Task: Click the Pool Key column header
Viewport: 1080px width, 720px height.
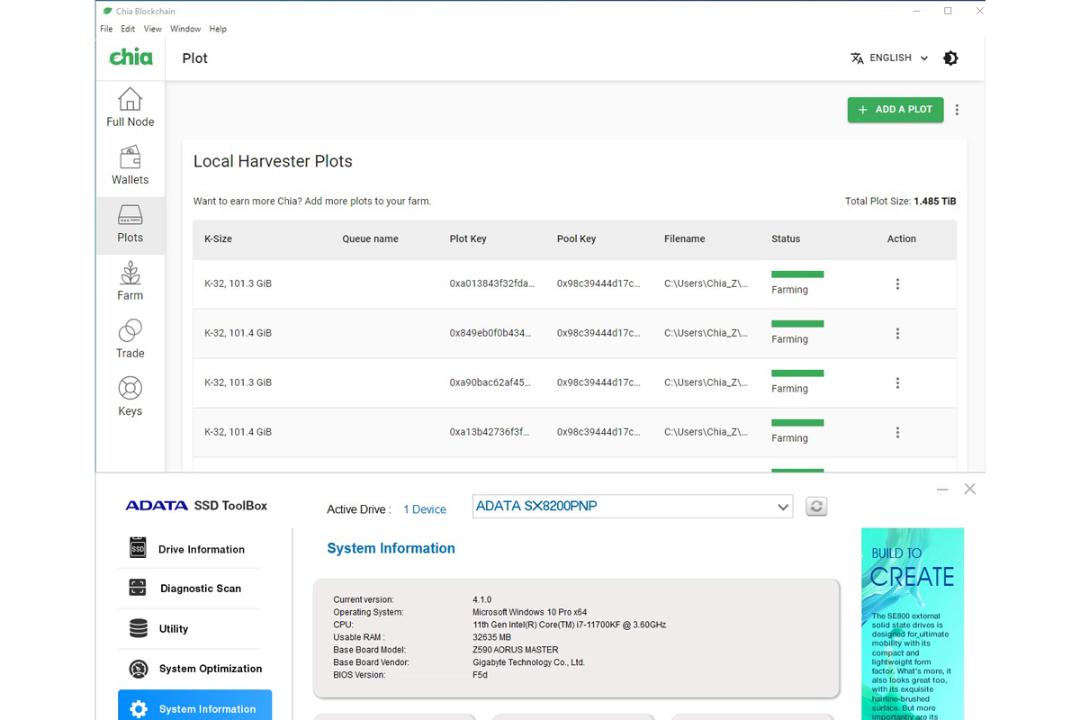Action: click(576, 238)
